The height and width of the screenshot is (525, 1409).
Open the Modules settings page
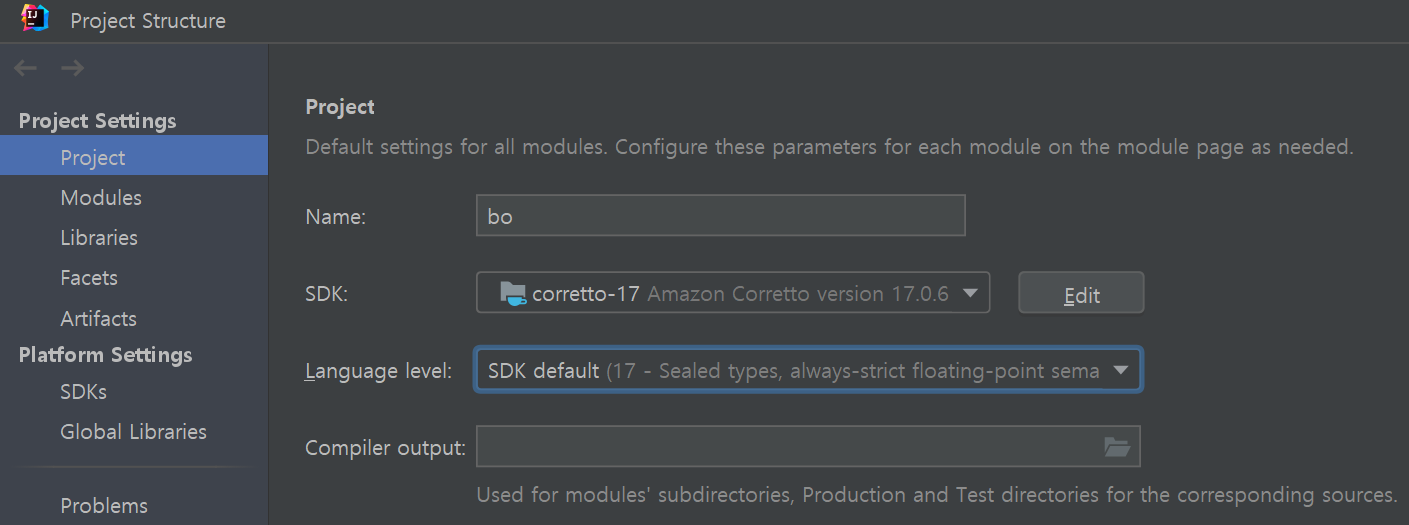click(101, 198)
